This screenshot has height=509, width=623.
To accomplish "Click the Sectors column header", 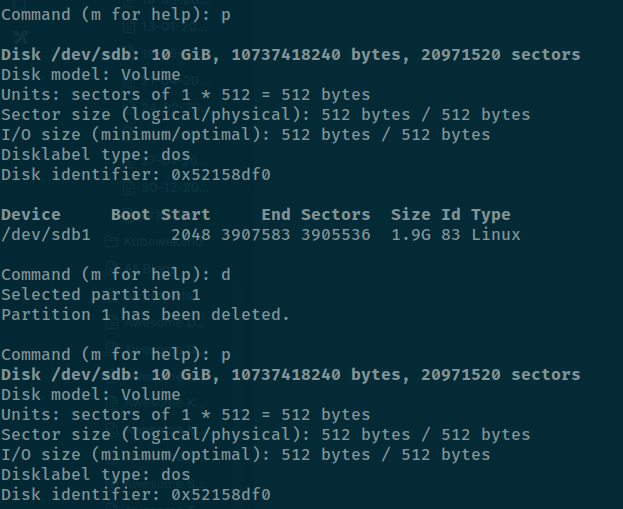I will [335, 215].
